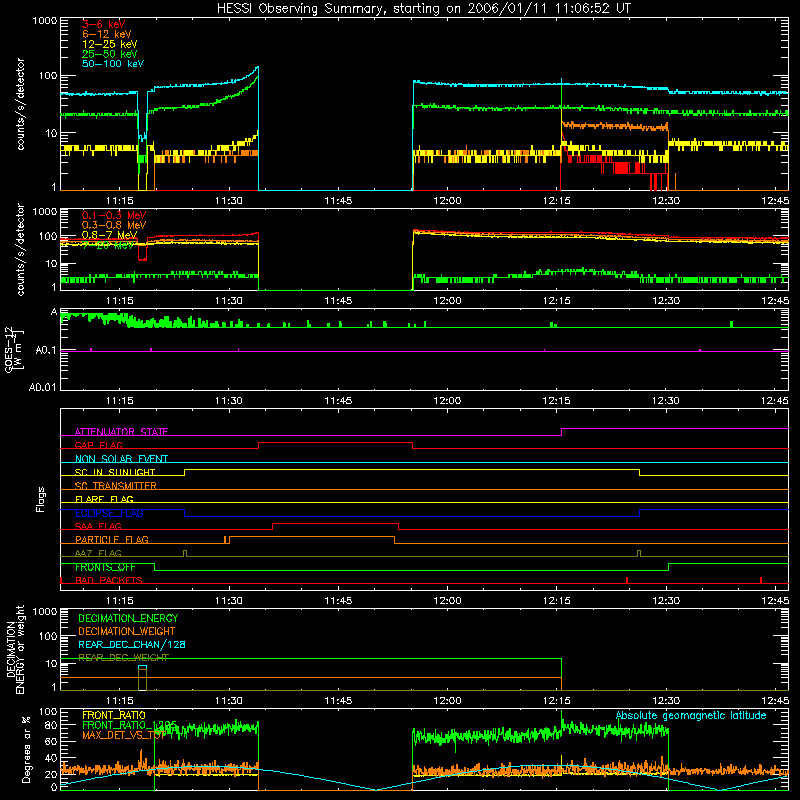This screenshot has height=800, width=800.
Task: Click the FLARE_FLAG label
Action: pos(104,499)
